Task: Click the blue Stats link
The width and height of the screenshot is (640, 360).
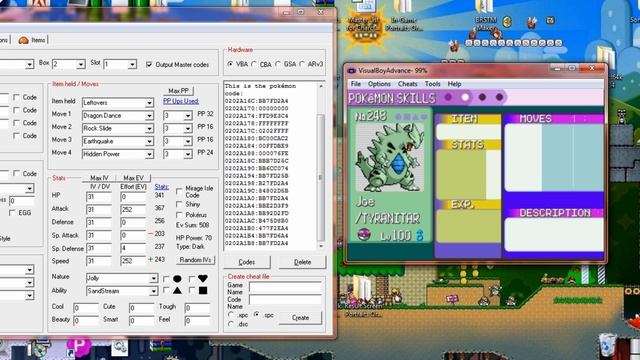Action: pyautogui.click(x=161, y=187)
